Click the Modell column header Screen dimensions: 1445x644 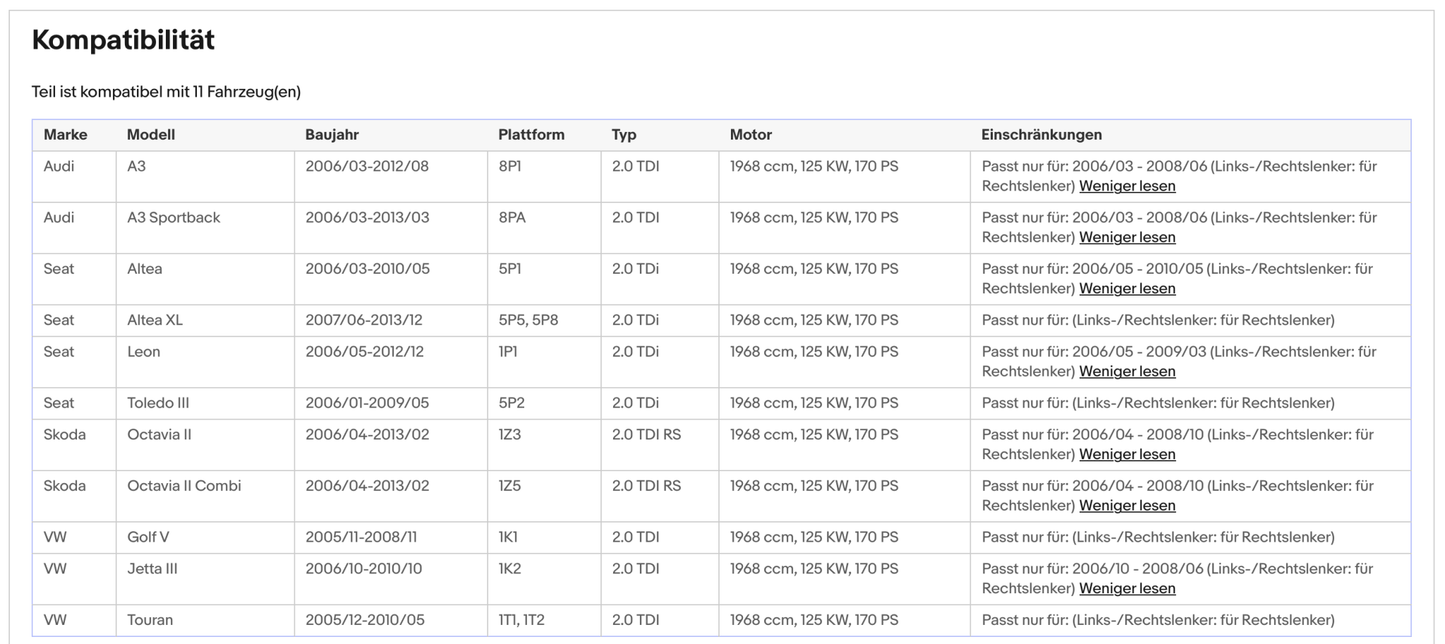(x=151, y=135)
